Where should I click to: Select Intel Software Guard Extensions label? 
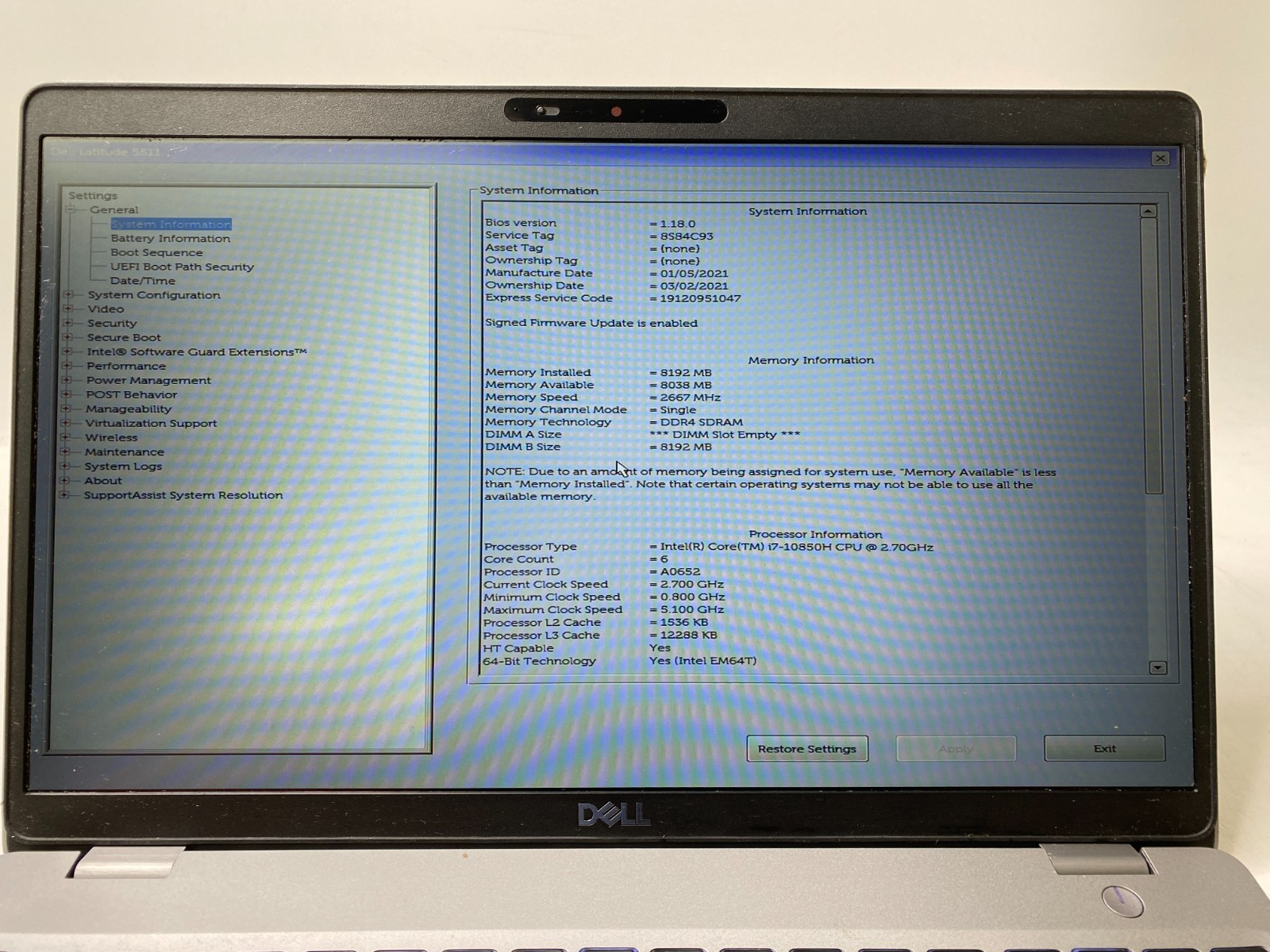[x=197, y=351]
